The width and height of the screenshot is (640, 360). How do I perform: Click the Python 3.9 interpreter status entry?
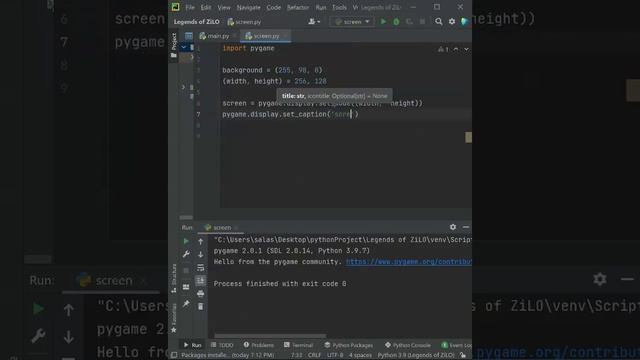416,355
